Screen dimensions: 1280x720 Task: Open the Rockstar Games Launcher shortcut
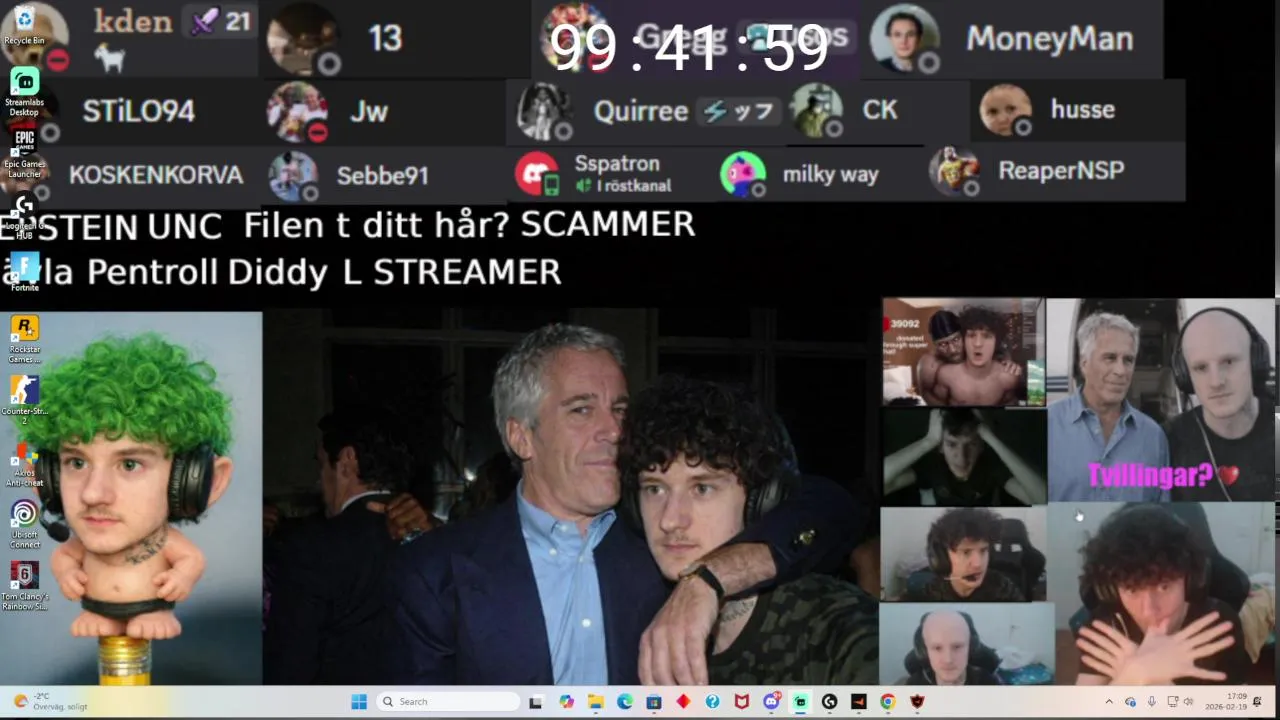pyautogui.click(x=24, y=339)
